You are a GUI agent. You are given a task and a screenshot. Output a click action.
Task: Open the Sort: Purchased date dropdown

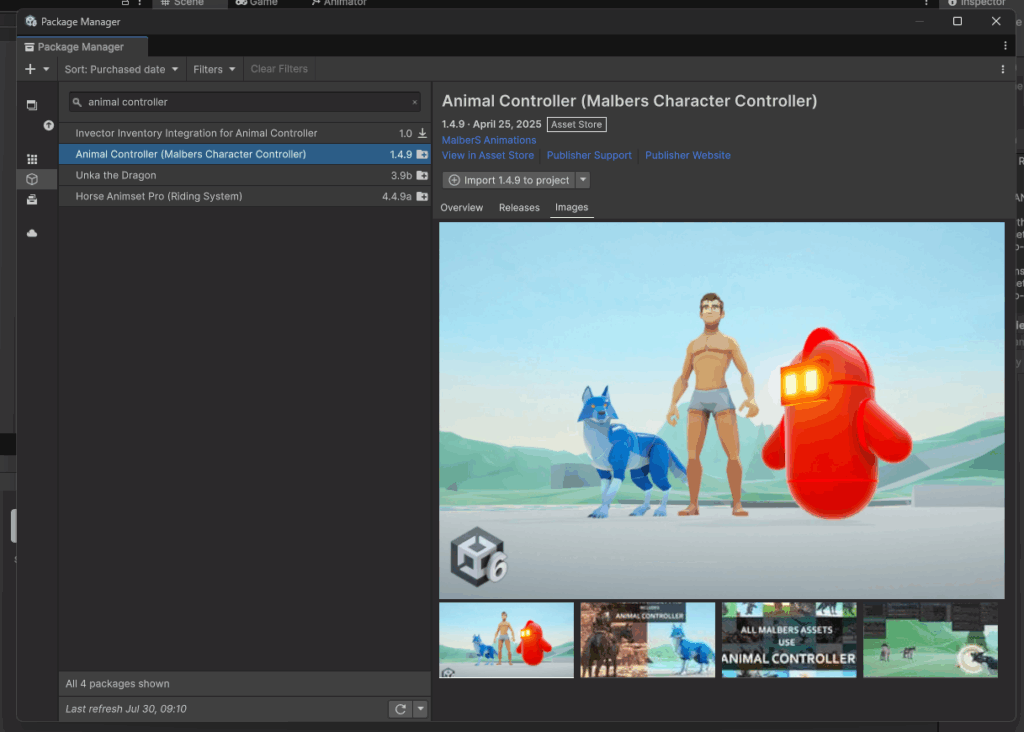pyautogui.click(x=121, y=69)
